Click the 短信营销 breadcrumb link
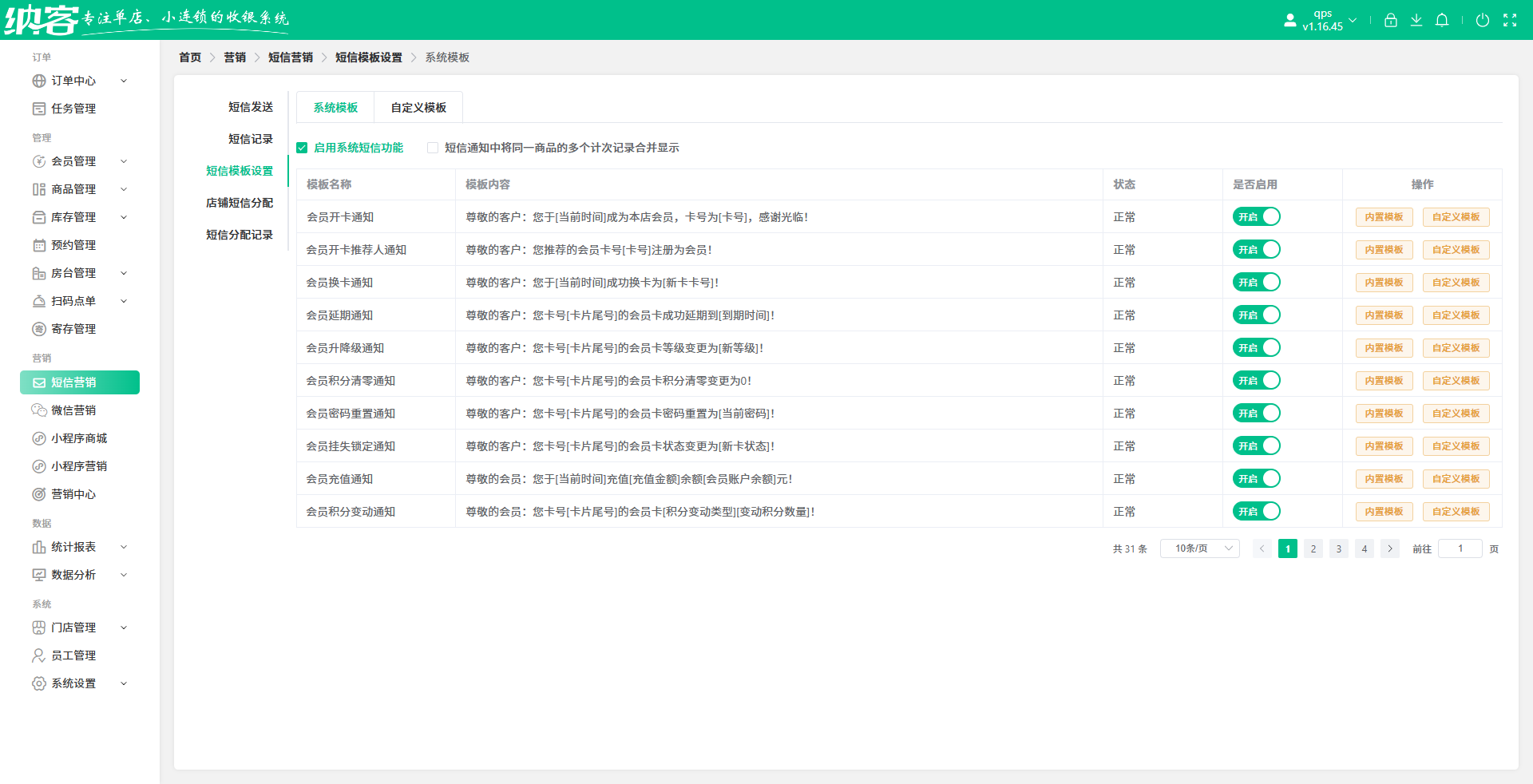 click(x=291, y=57)
